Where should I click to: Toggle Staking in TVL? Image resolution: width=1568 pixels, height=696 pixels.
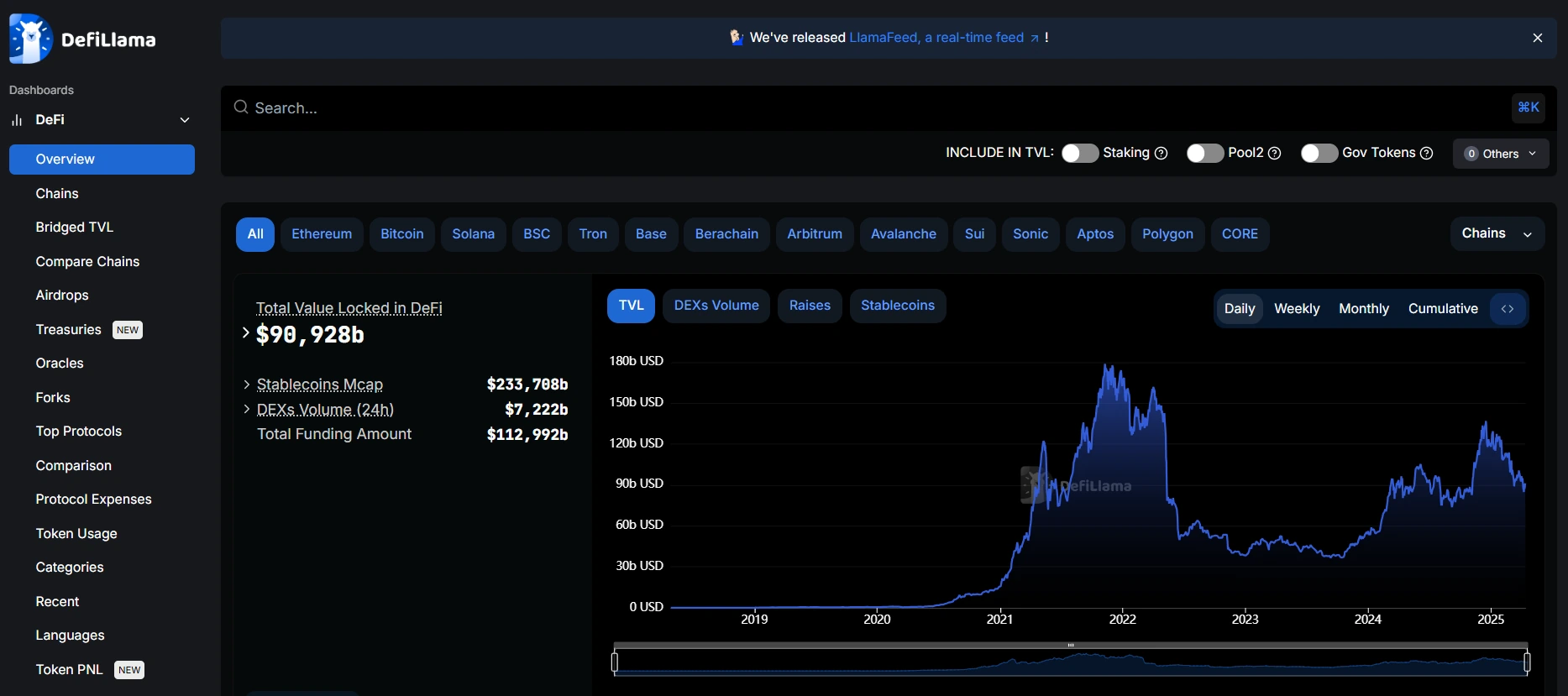(x=1080, y=153)
